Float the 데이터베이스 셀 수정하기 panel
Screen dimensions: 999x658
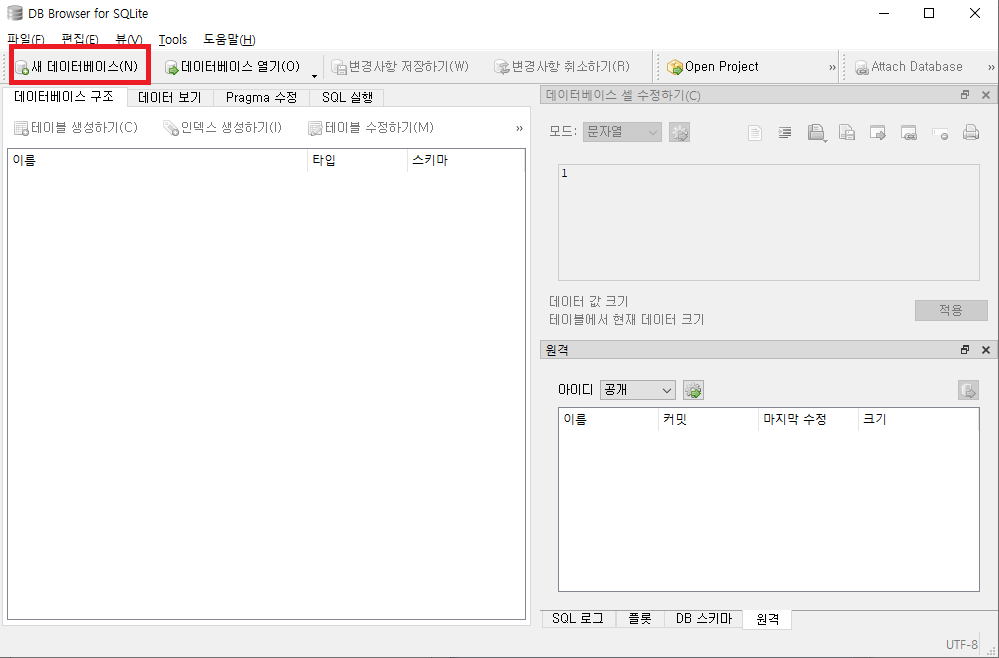pyautogui.click(x=965, y=95)
